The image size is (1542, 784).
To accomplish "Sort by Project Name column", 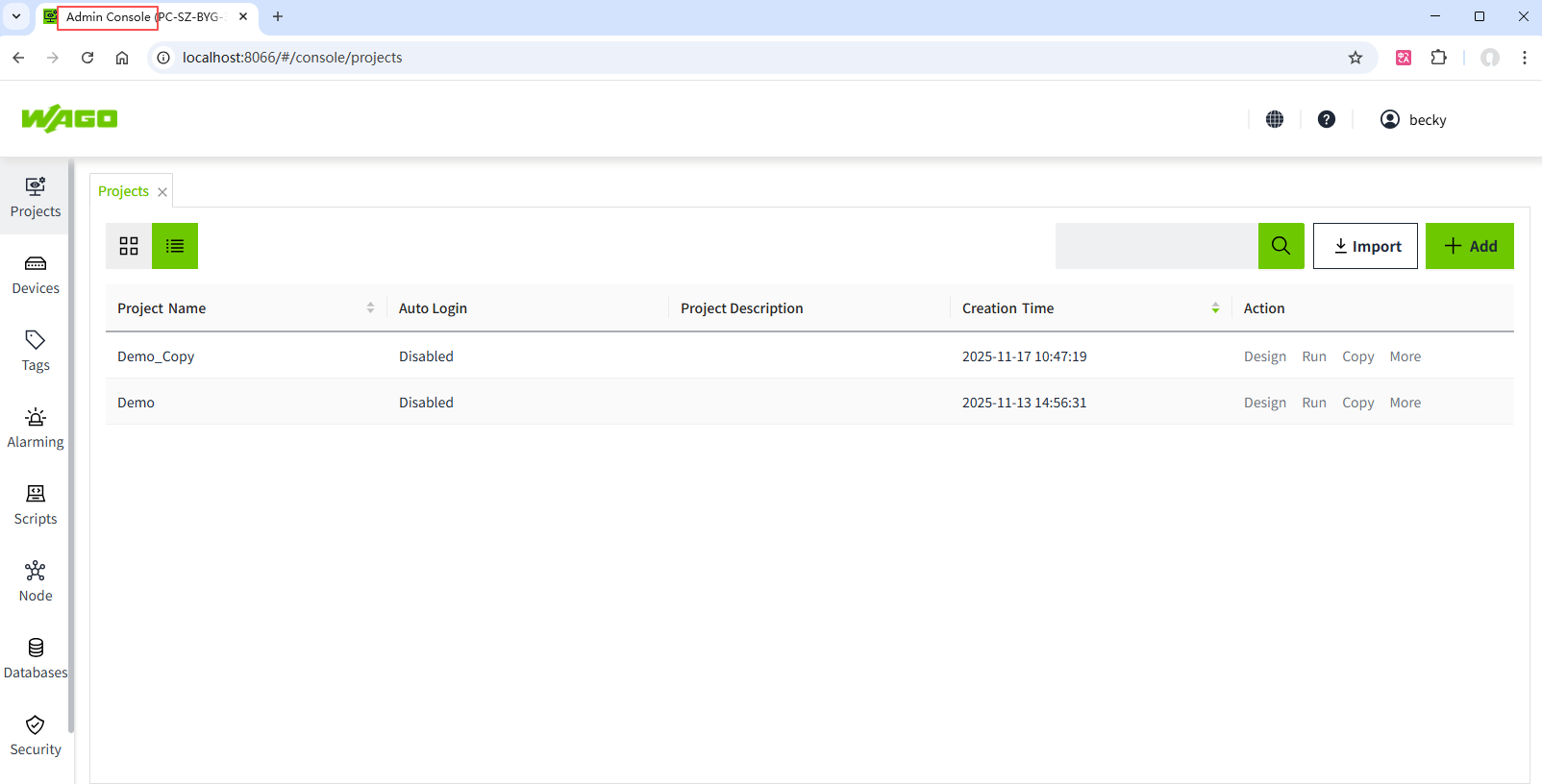I will [x=370, y=308].
